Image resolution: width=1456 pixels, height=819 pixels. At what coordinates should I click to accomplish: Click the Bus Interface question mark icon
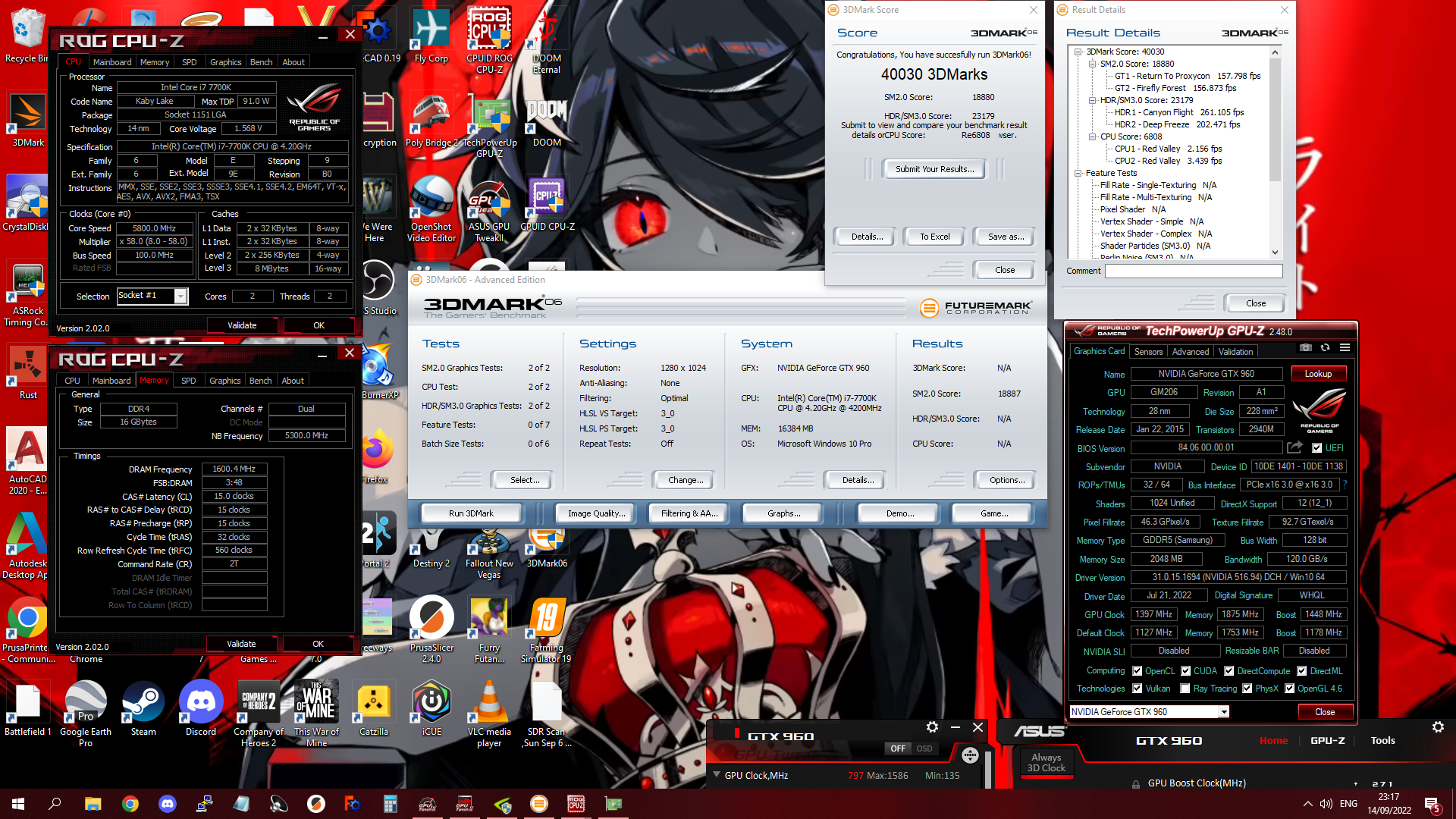[1345, 485]
